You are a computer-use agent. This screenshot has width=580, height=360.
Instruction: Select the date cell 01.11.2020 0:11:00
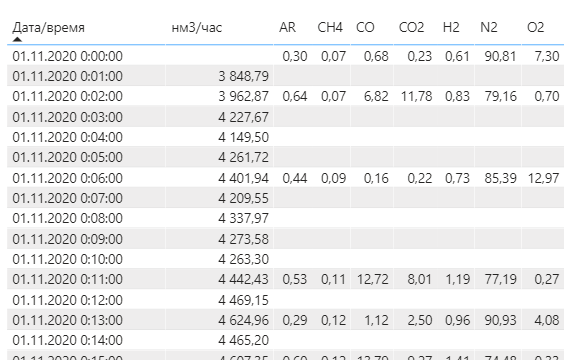tap(67, 279)
